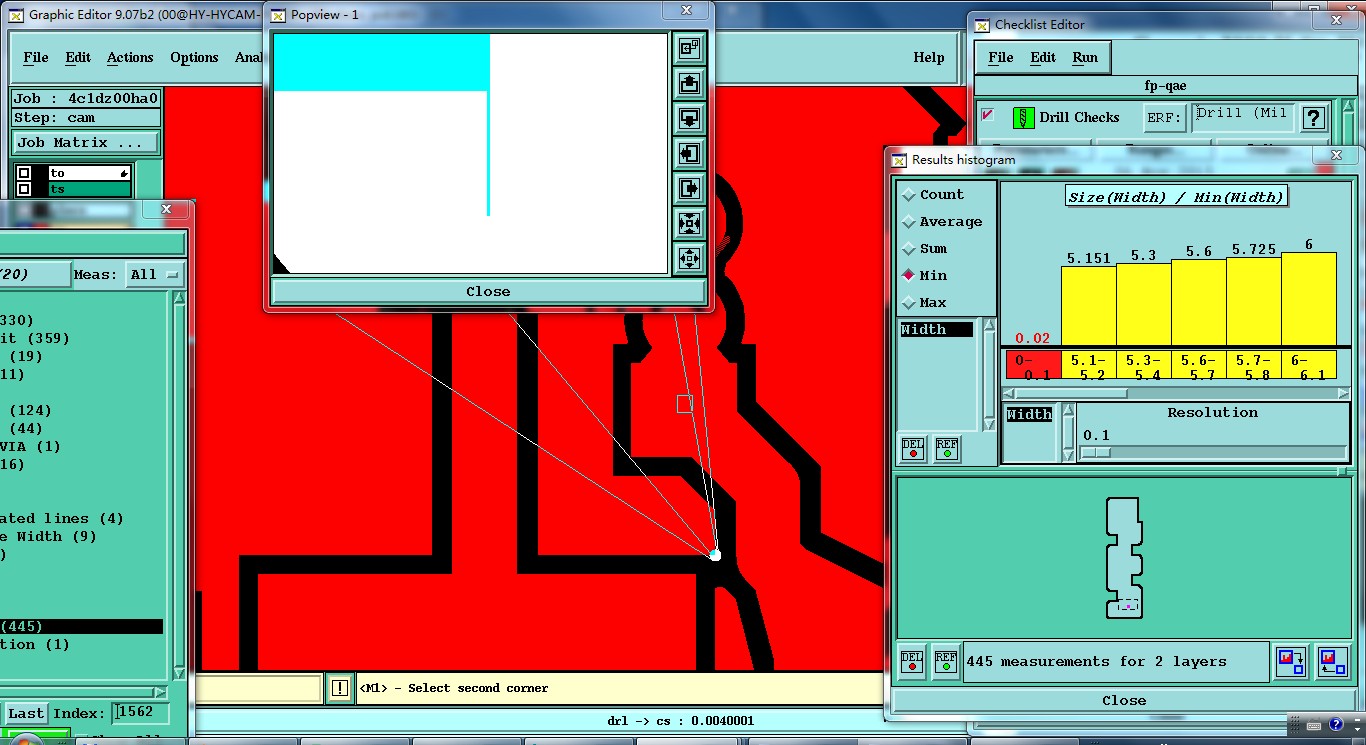Click fp-qae checklist name label
Viewport: 1366px width, 745px height.
[x=1165, y=86]
